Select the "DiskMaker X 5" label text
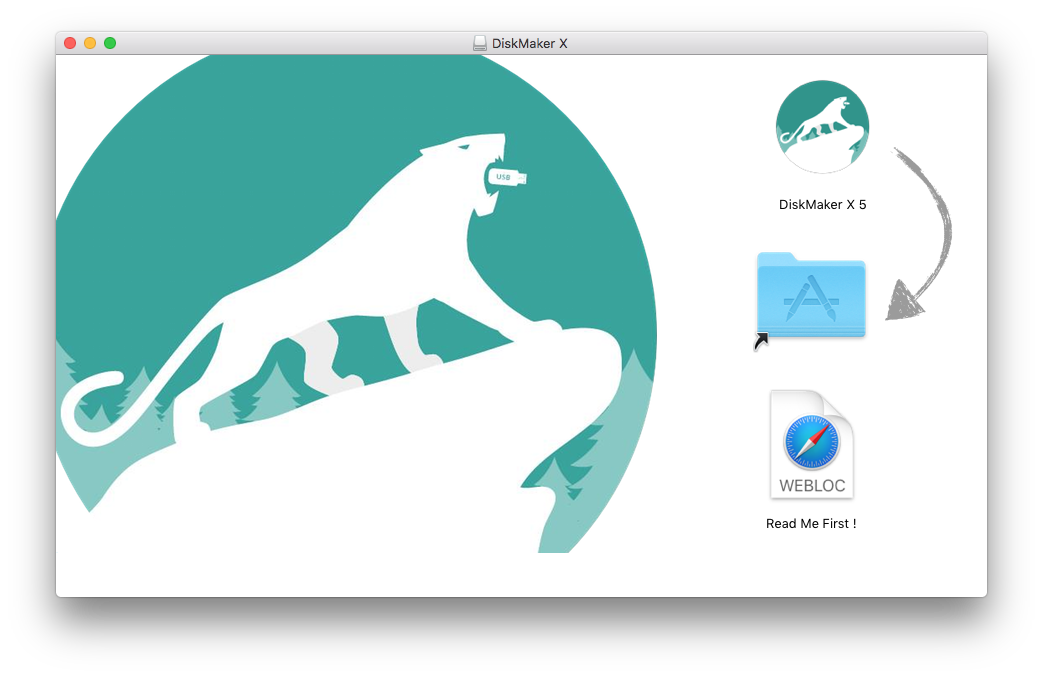Image resolution: width=1043 pixels, height=677 pixels. [x=822, y=205]
